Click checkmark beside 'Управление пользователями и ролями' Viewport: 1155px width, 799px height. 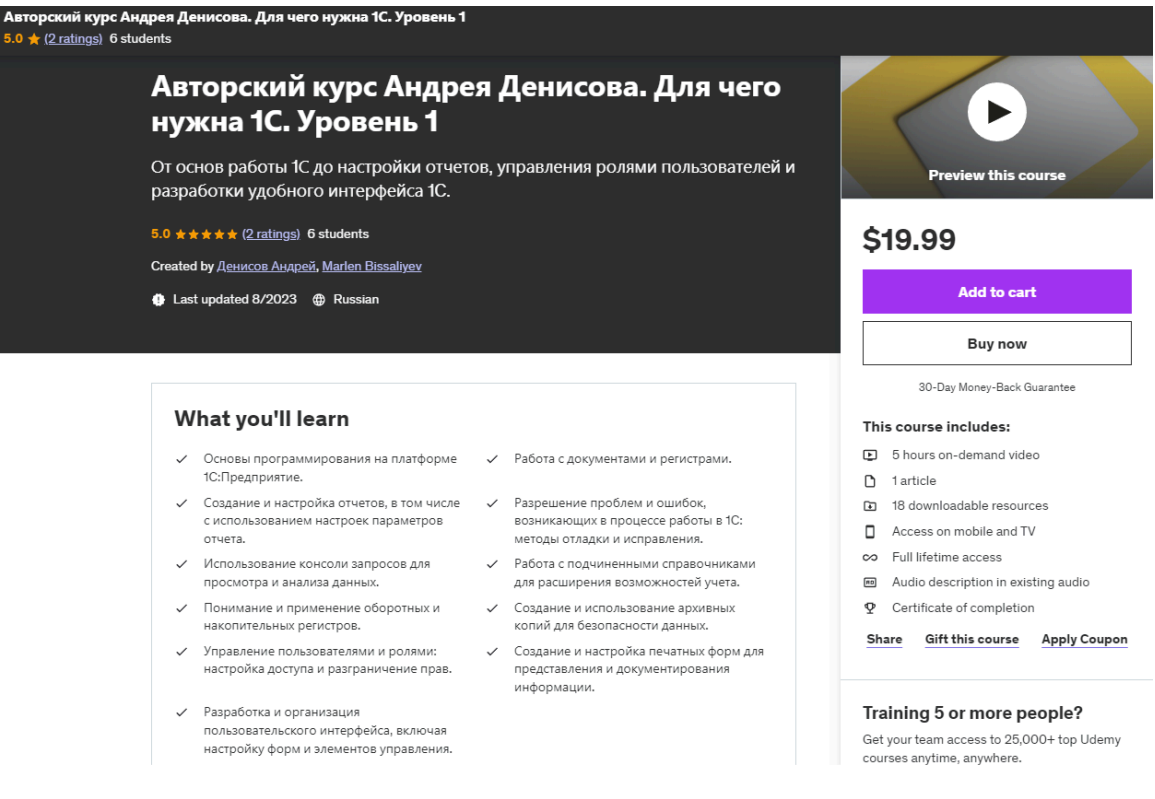click(x=181, y=652)
